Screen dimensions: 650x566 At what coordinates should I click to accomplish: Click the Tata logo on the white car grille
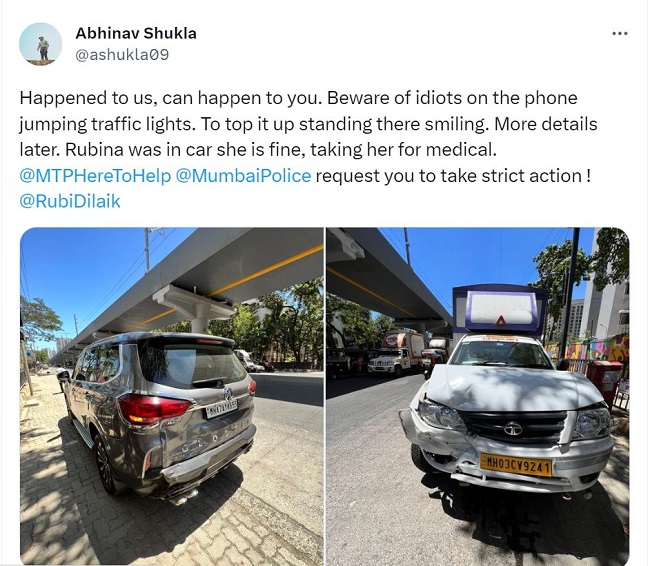[513, 429]
